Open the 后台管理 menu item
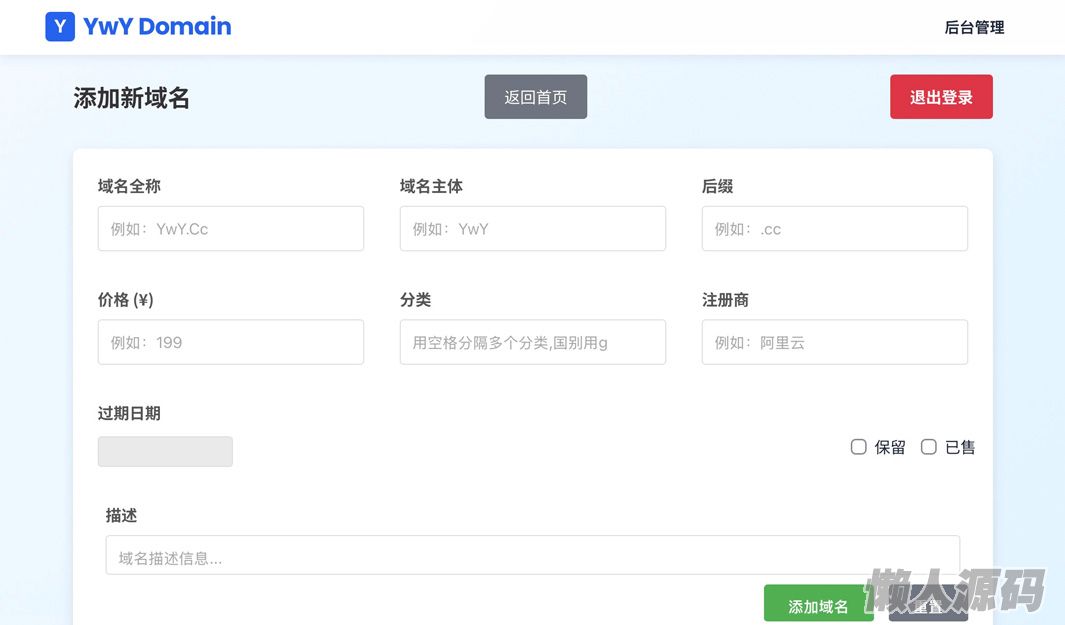Screen dimensions: 1065x625 [974, 28]
